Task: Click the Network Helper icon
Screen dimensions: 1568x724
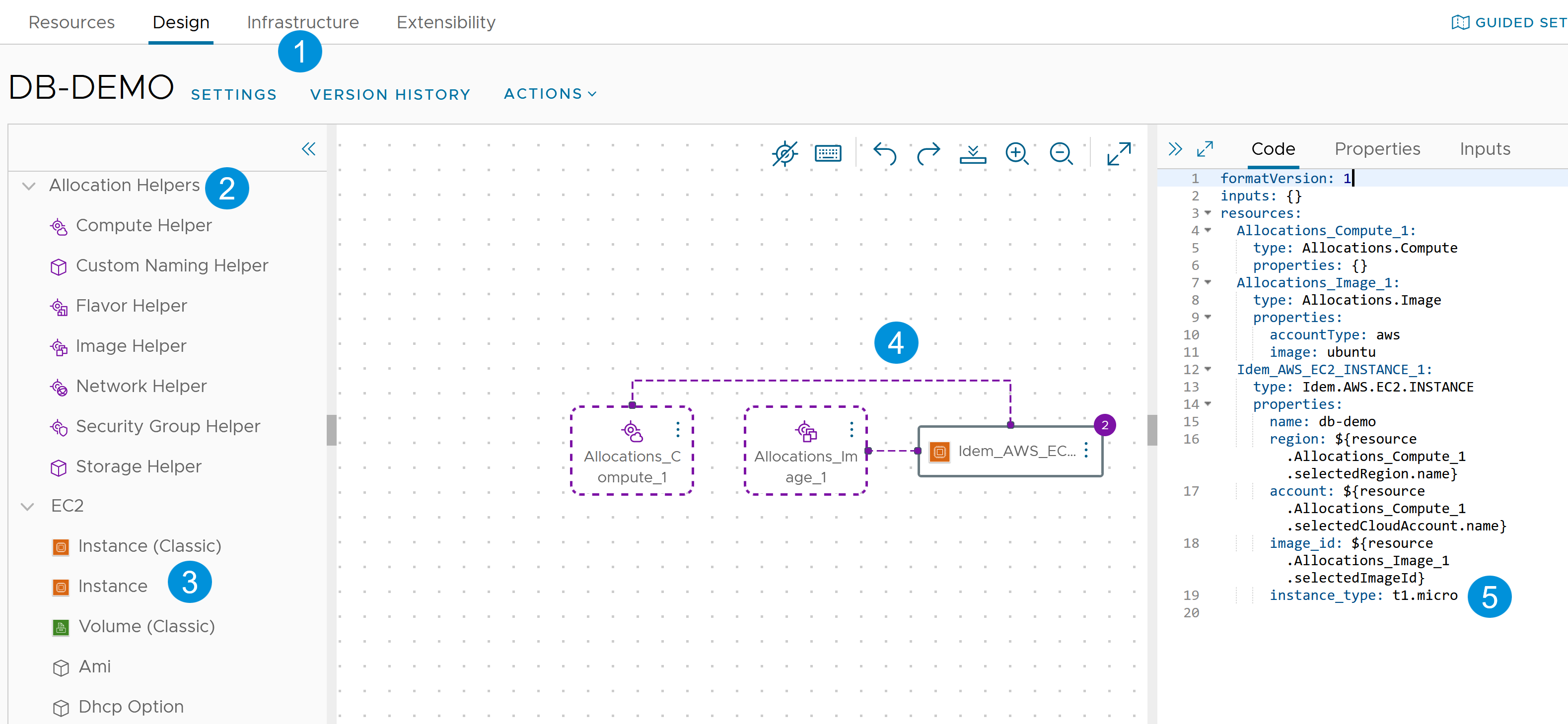Action: click(x=57, y=387)
